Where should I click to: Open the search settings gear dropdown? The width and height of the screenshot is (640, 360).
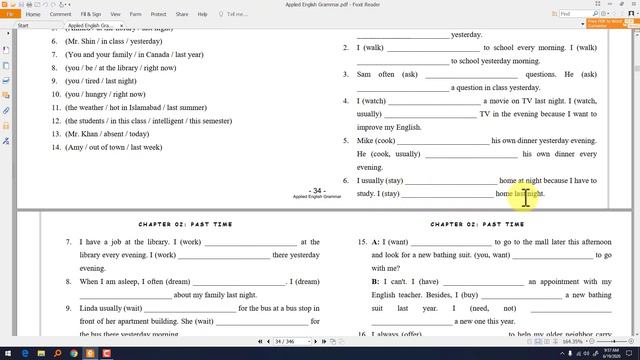[x=605, y=13]
